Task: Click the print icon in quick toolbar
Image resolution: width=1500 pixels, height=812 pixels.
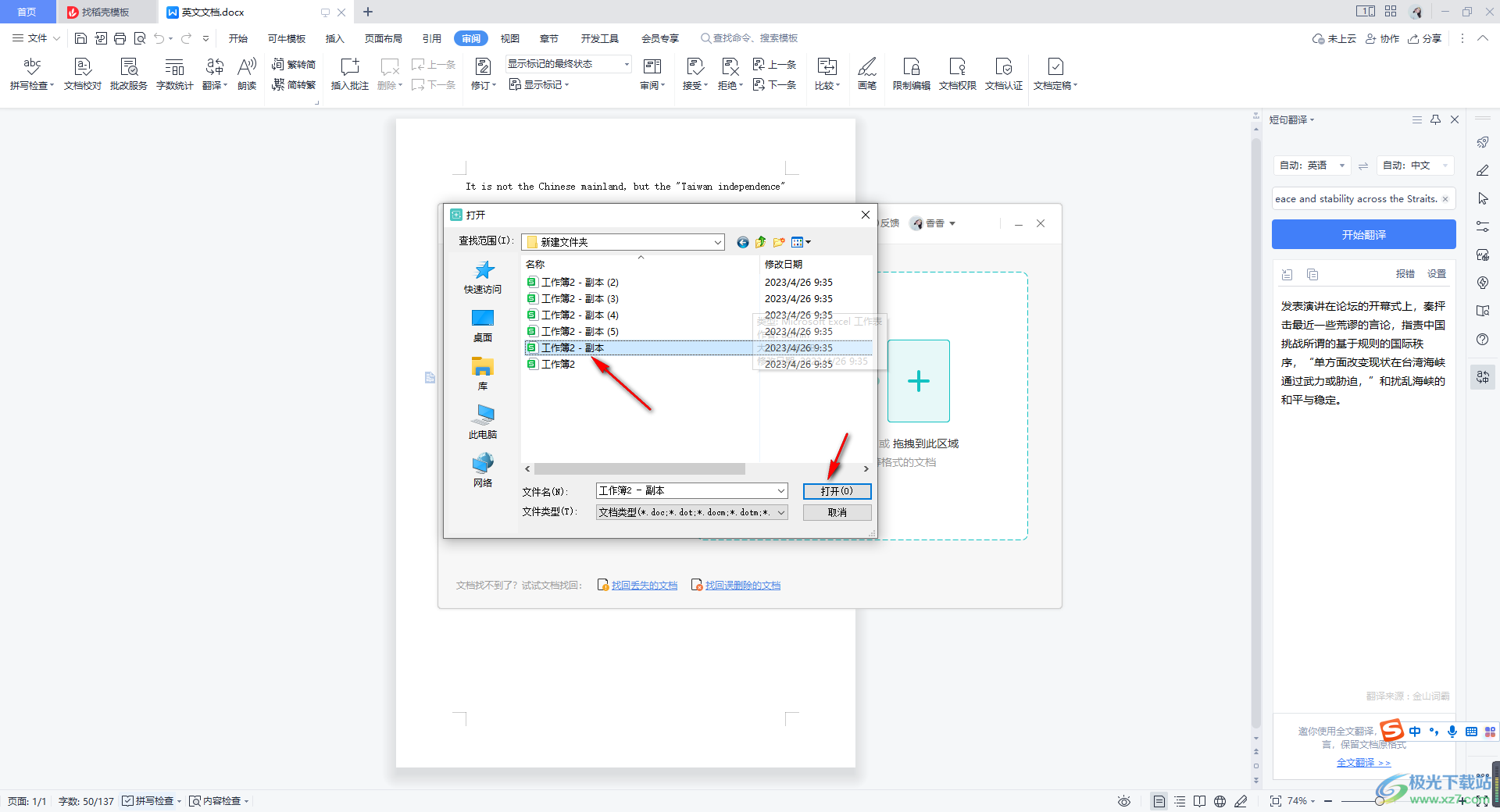Action: 120,38
